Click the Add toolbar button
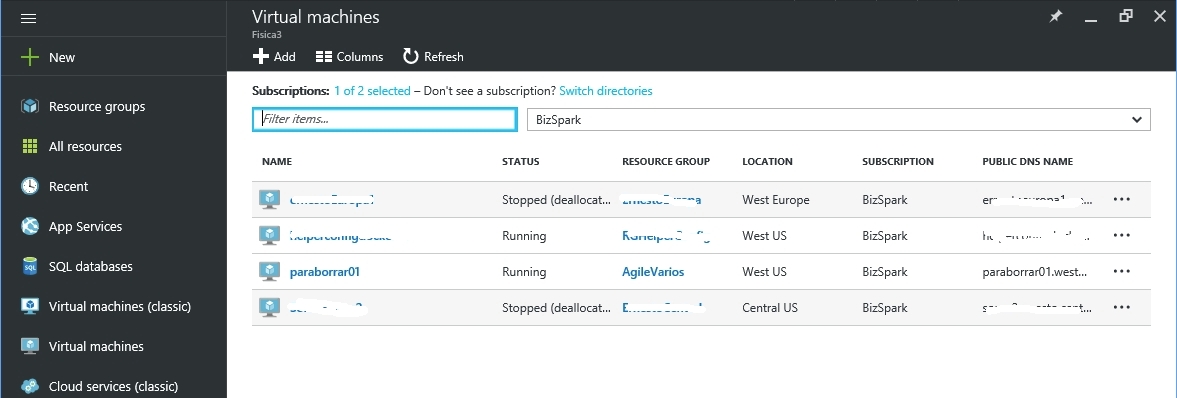This screenshot has width=1177, height=398. (x=274, y=56)
